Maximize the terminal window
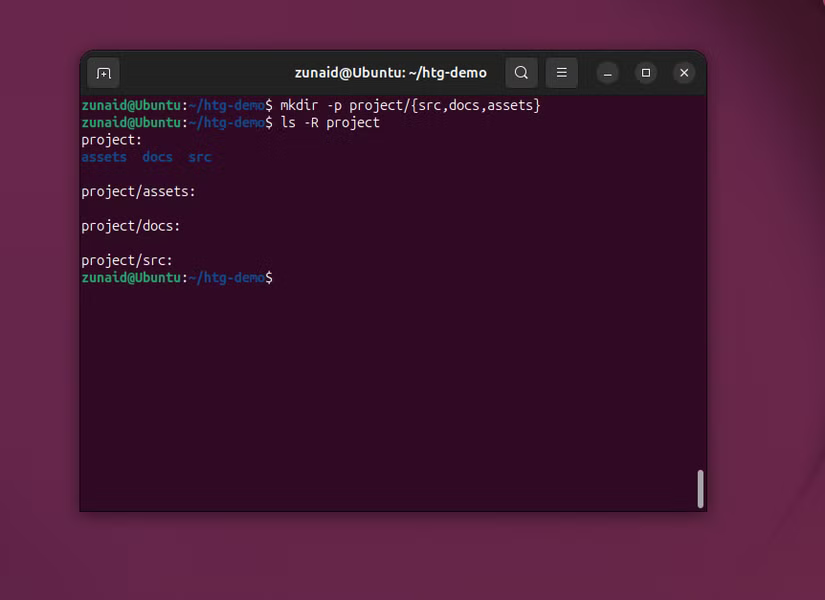This screenshot has height=600, width=825. [x=646, y=73]
